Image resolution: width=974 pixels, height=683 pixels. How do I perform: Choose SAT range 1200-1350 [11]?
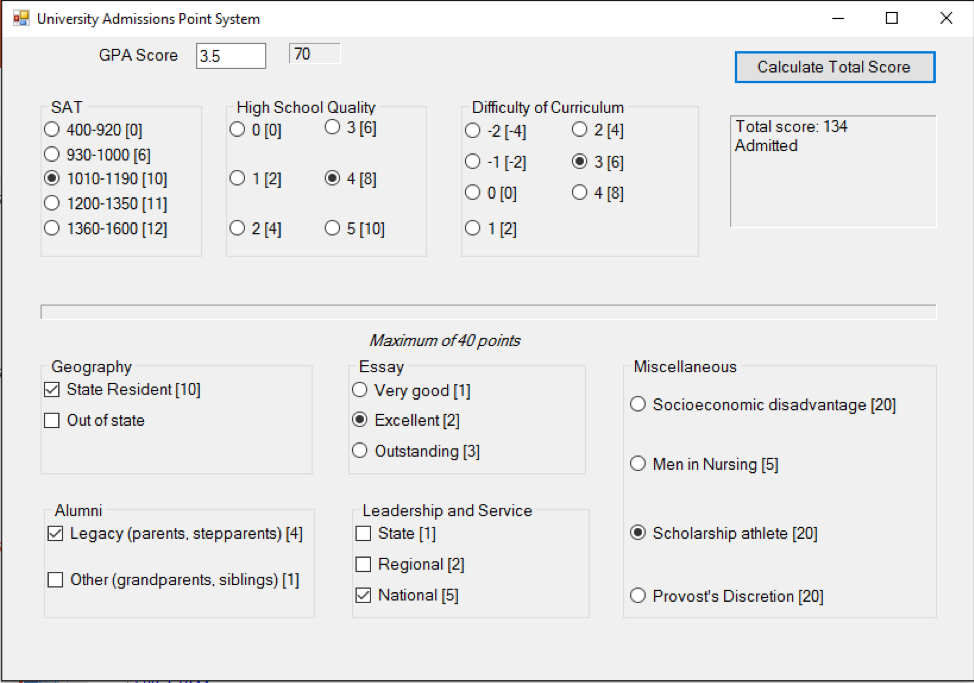coord(52,203)
